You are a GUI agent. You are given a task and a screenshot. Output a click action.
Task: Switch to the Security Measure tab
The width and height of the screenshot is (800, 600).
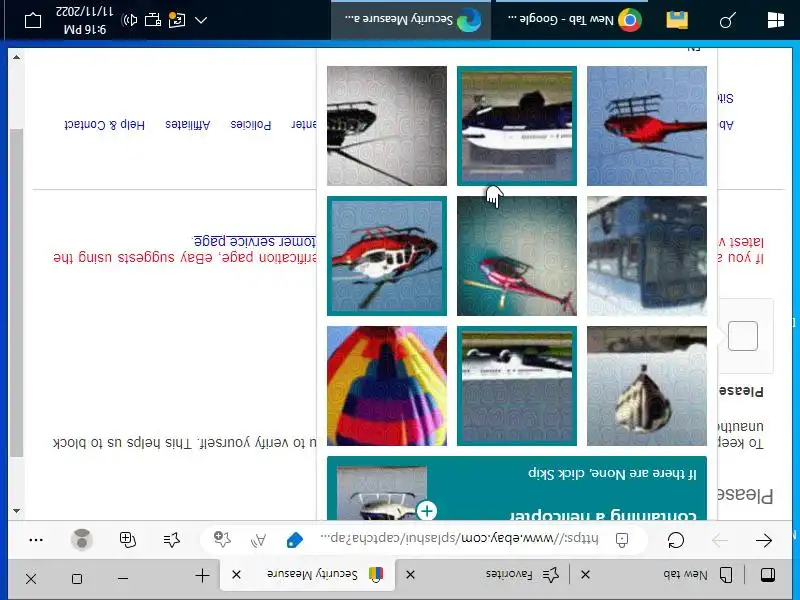(308, 574)
